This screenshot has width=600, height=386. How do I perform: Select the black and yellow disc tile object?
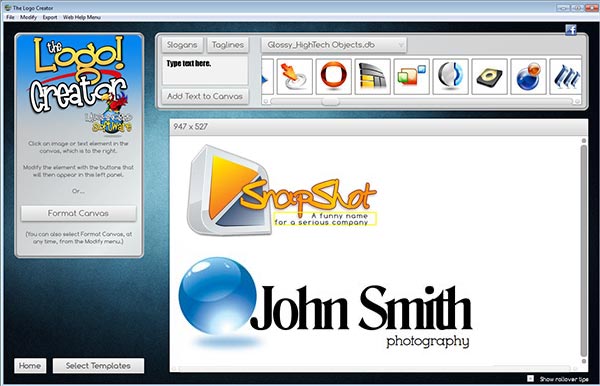point(489,77)
